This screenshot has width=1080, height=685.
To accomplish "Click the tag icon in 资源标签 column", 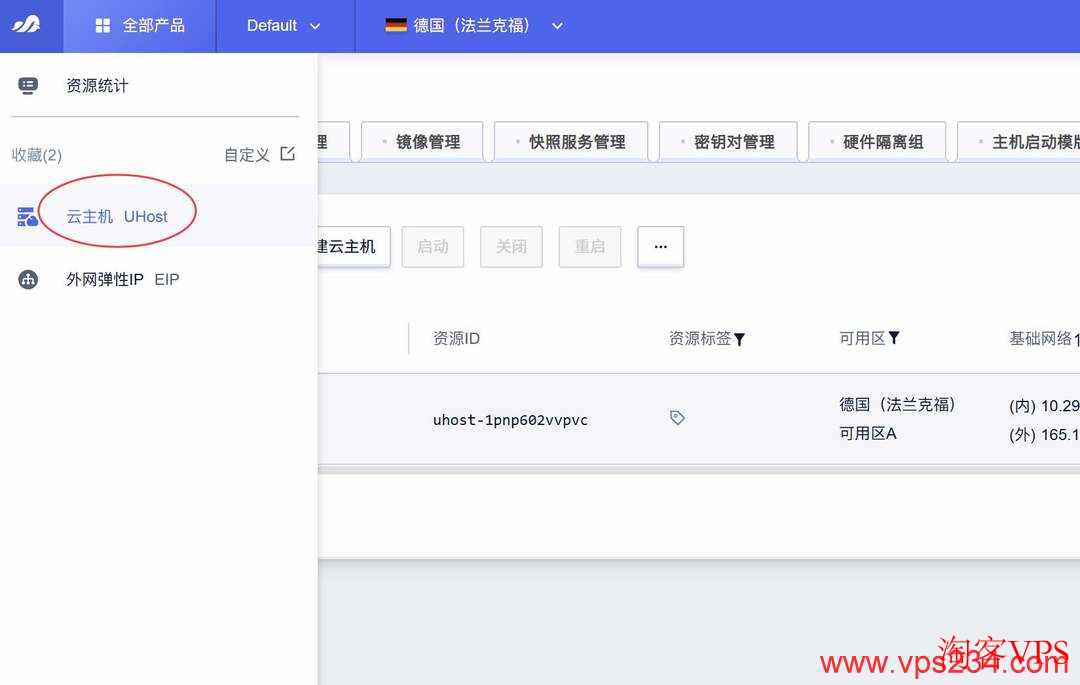I will pyautogui.click(x=677, y=419).
